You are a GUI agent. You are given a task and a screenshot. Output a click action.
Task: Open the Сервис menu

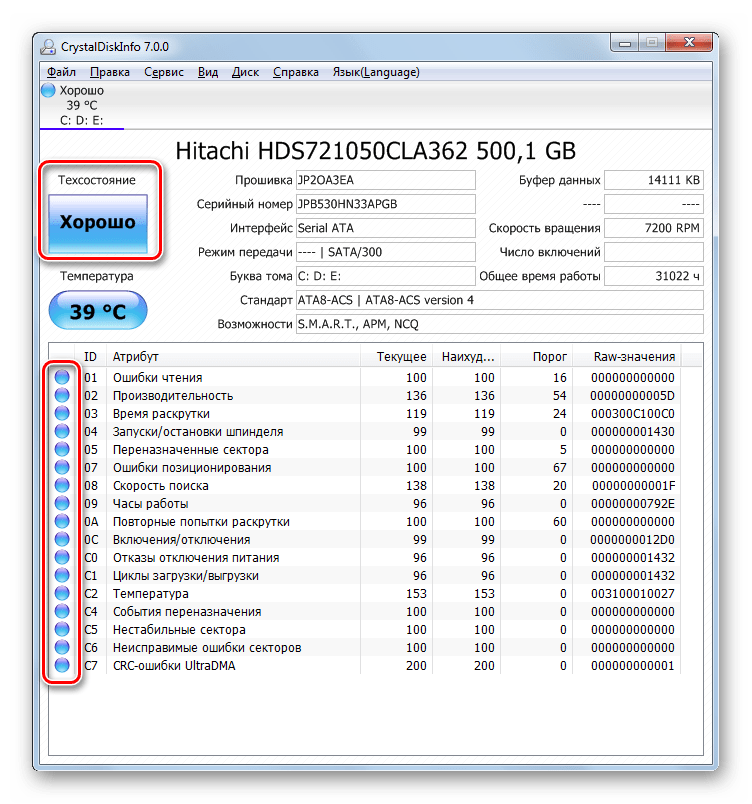[x=164, y=72]
